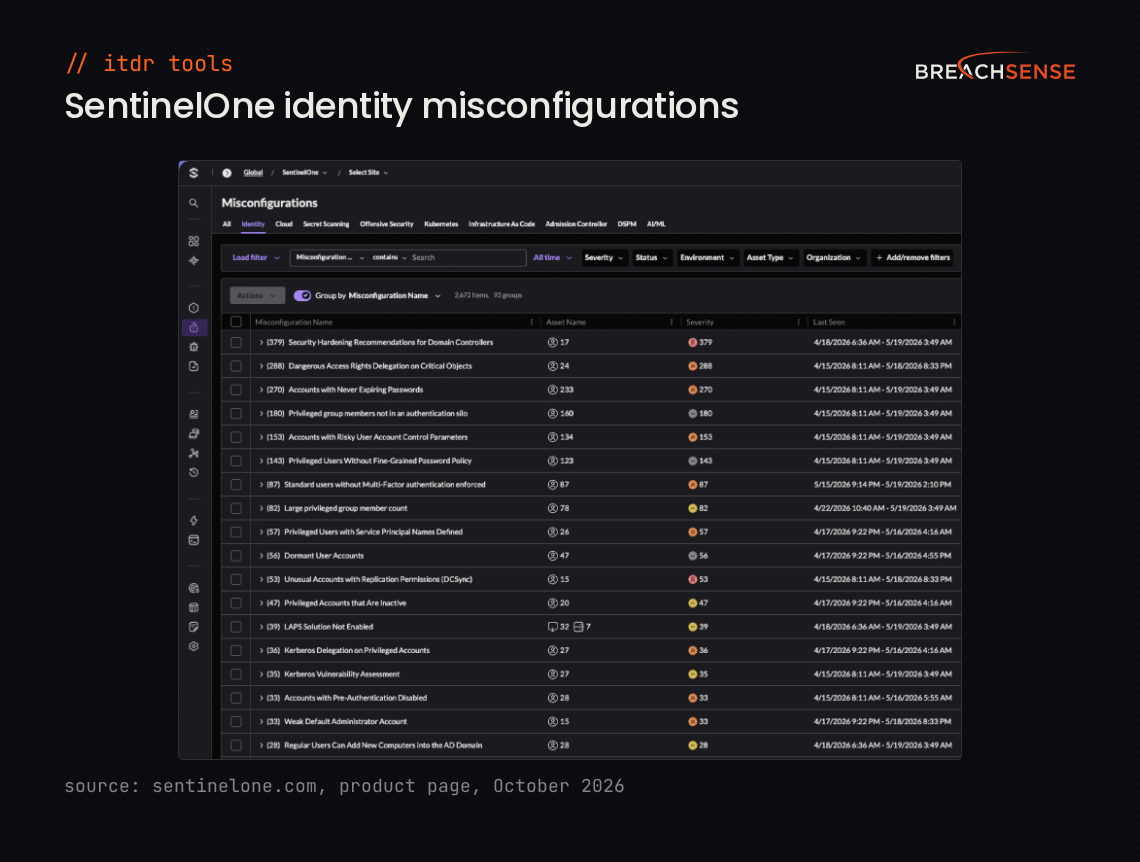Check the Security Hardening Recommendations row checkbox
Image resolution: width=1140 pixels, height=862 pixels.
coord(236,342)
